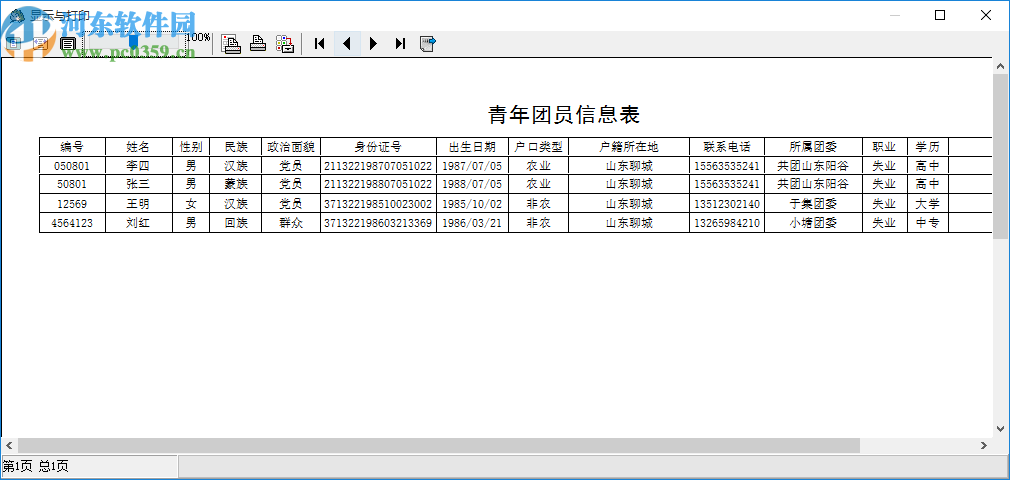Click the 姓名 column header
This screenshot has height=480, width=1010.
tap(138, 146)
